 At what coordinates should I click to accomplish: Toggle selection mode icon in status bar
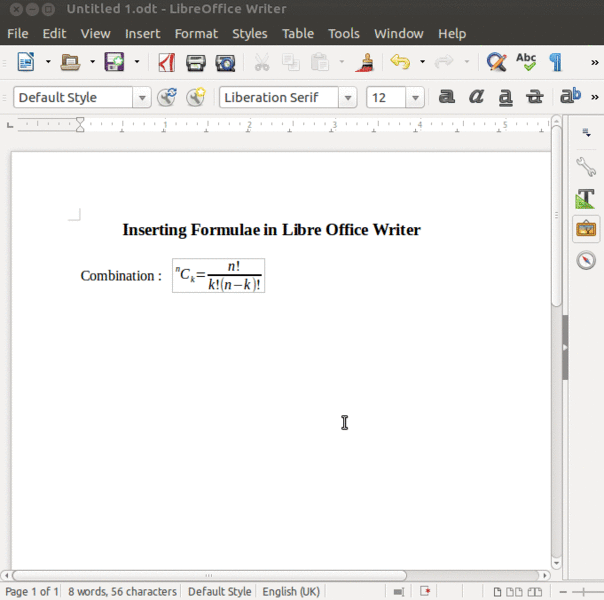tap(399, 592)
